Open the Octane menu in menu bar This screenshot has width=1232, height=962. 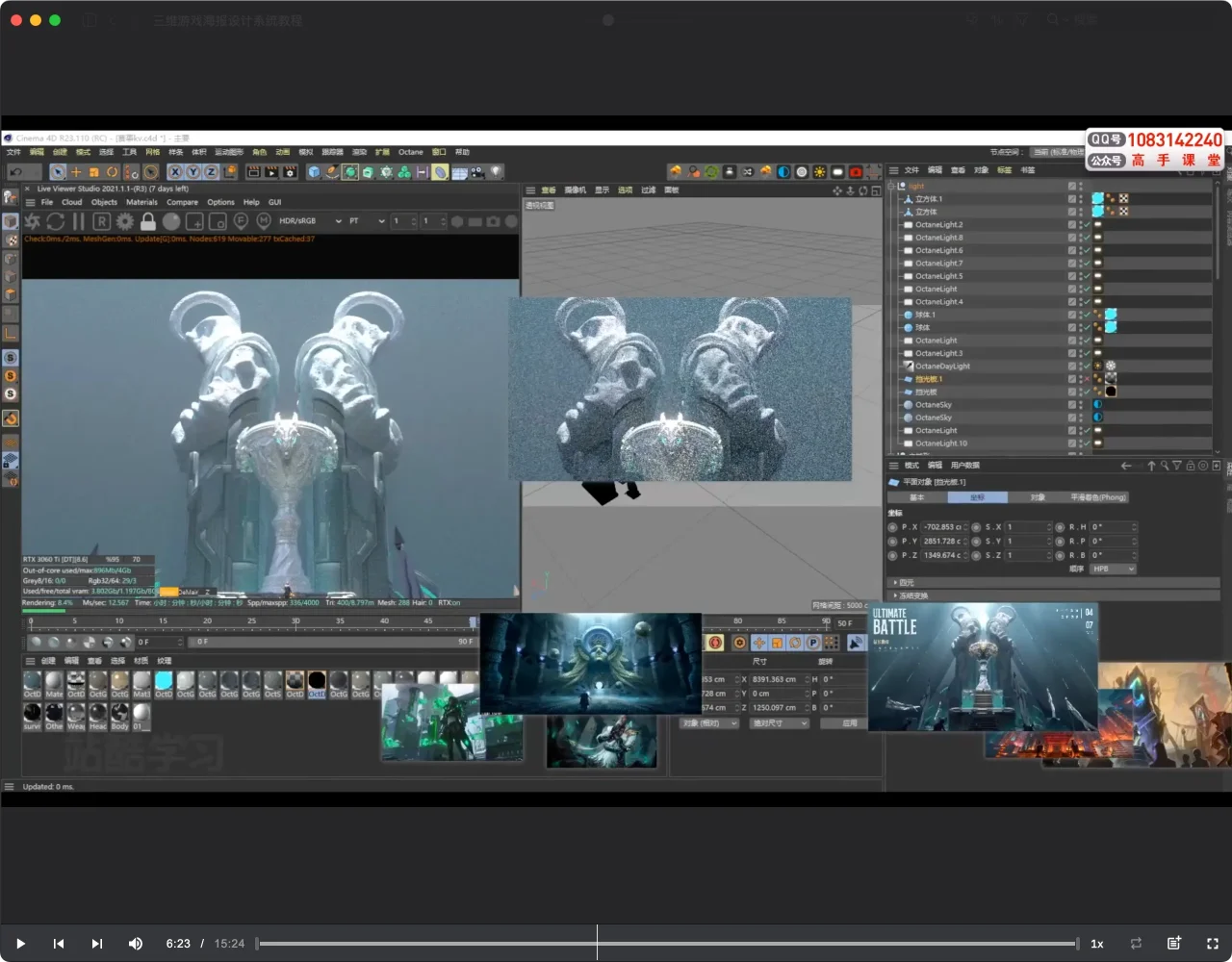click(411, 152)
